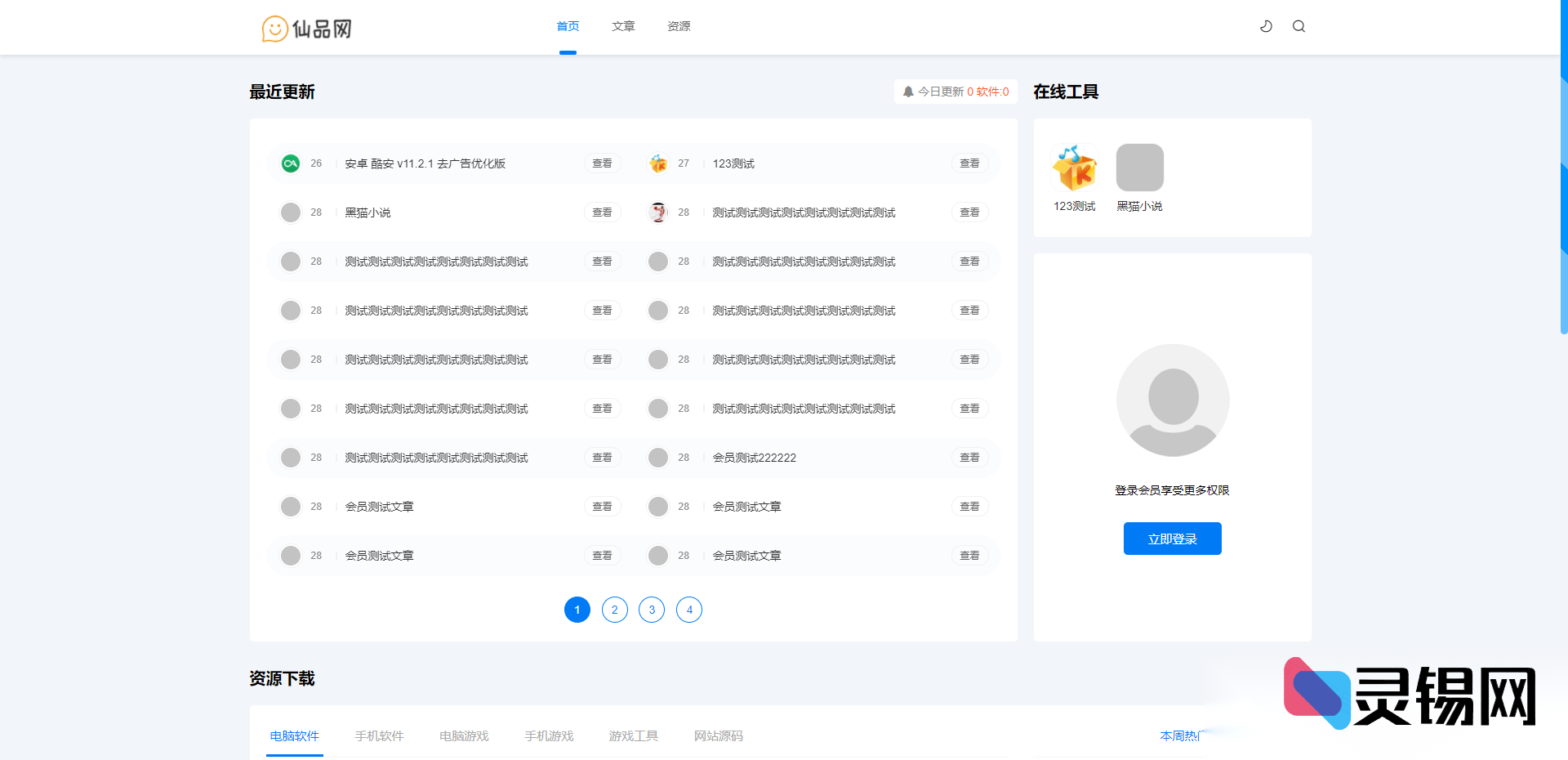This screenshot has height=760, width=1568.
Task: Select the 手机软件 category tab
Action: pos(379,735)
